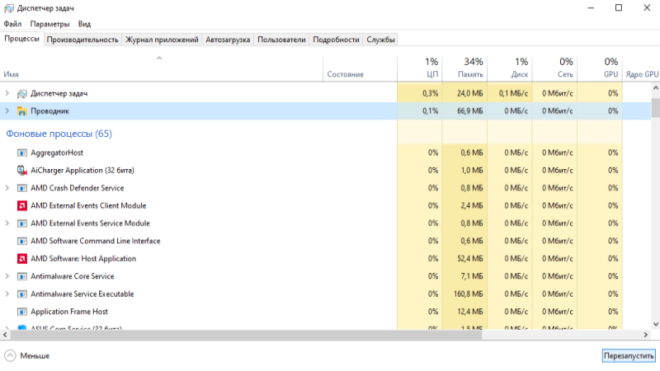Click the AiCharger Application icon

click(22, 171)
